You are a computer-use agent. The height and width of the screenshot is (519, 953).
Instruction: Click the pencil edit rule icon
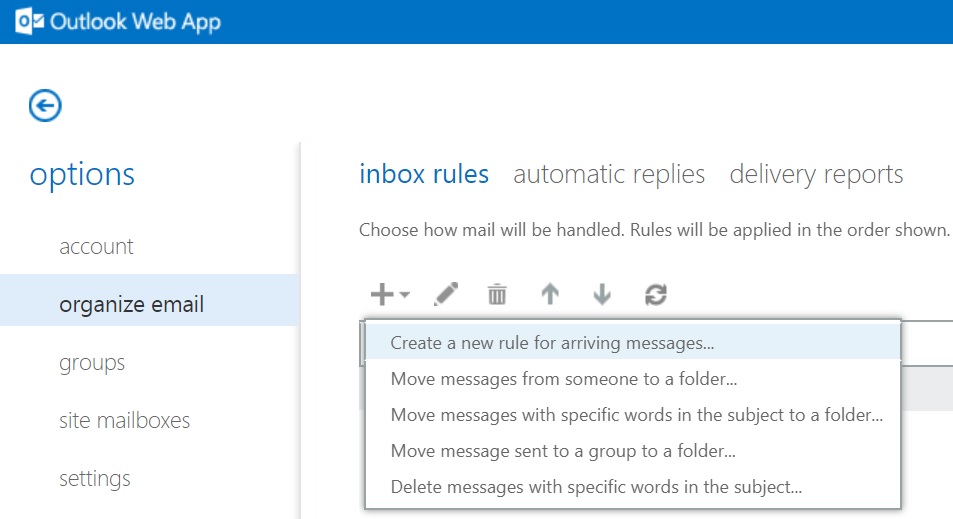click(446, 294)
